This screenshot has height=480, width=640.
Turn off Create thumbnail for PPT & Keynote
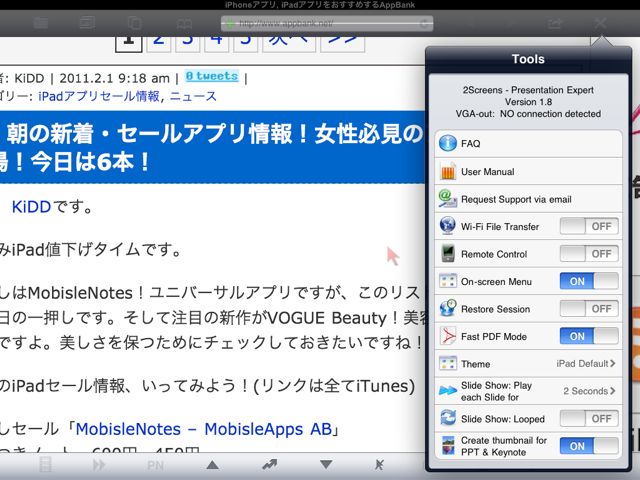589,446
